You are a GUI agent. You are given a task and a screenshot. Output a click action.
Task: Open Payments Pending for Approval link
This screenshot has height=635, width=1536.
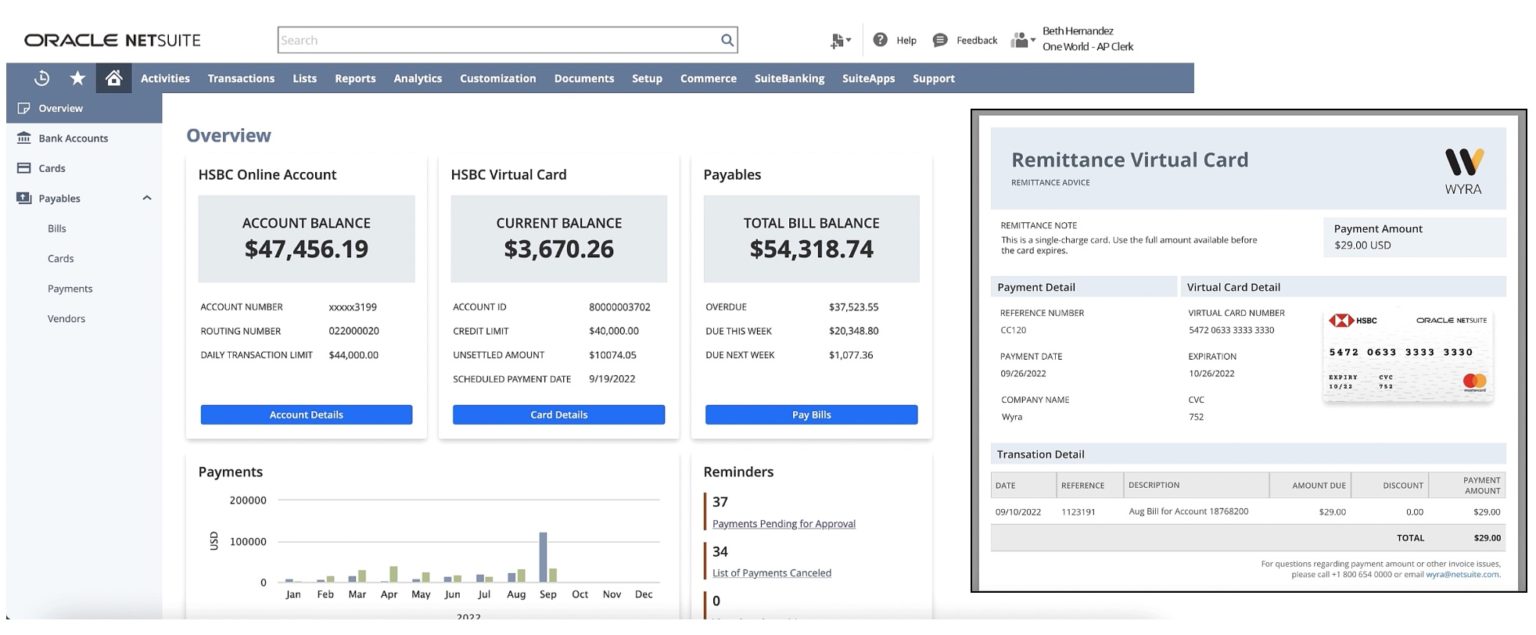coord(783,523)
